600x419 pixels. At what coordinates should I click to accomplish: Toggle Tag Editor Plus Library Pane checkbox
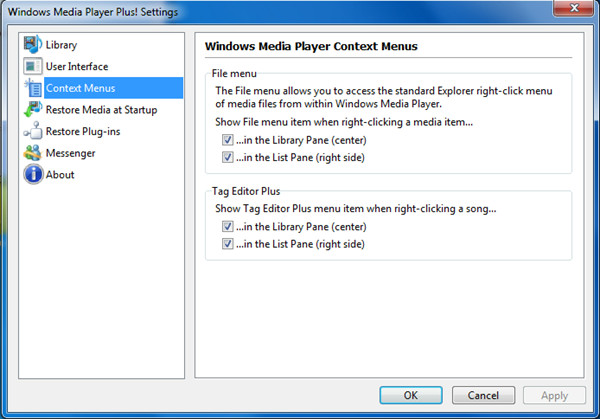click(228, 226)
